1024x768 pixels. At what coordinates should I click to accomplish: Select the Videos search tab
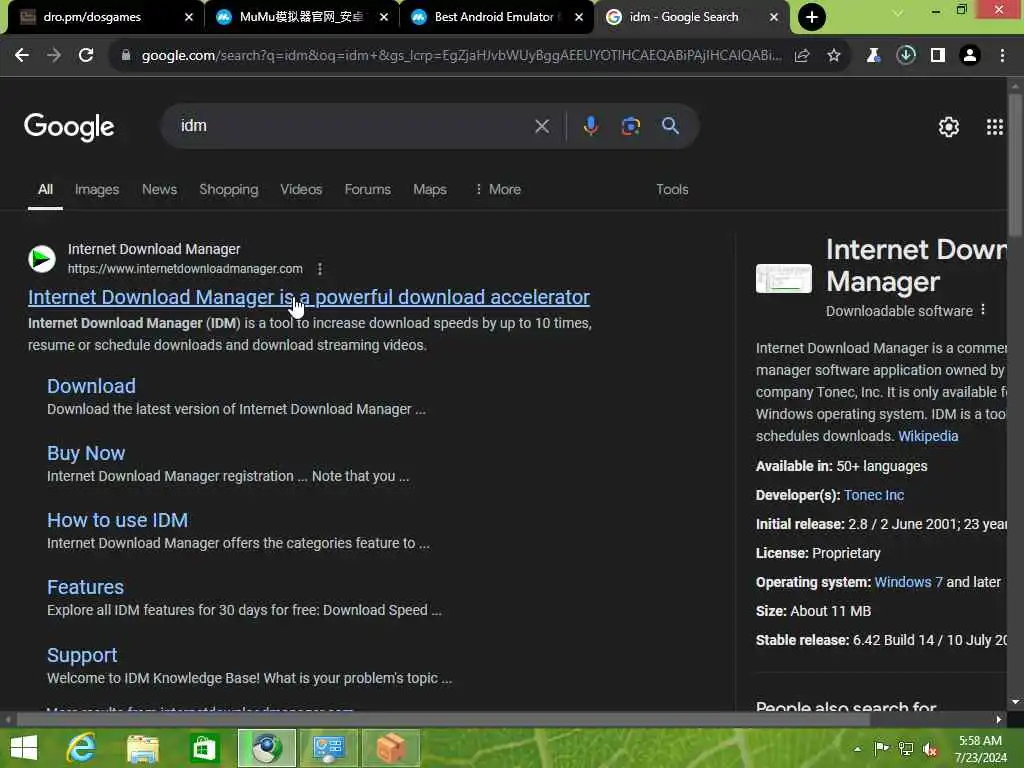click(301, 189)
